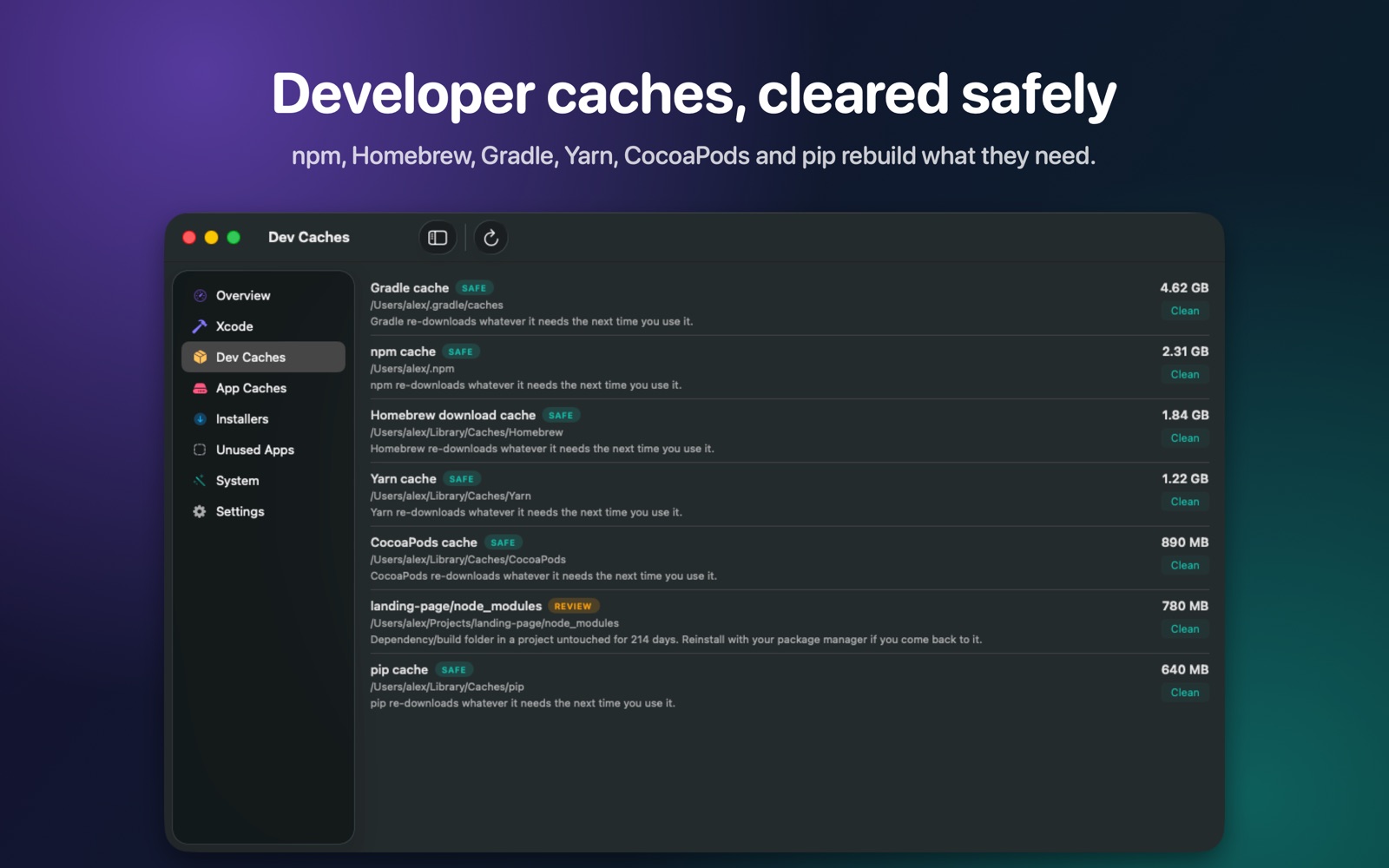Screen dimensions: 1389x868
Task: Go to App Caches in sidebar
Action: [263, 388]
